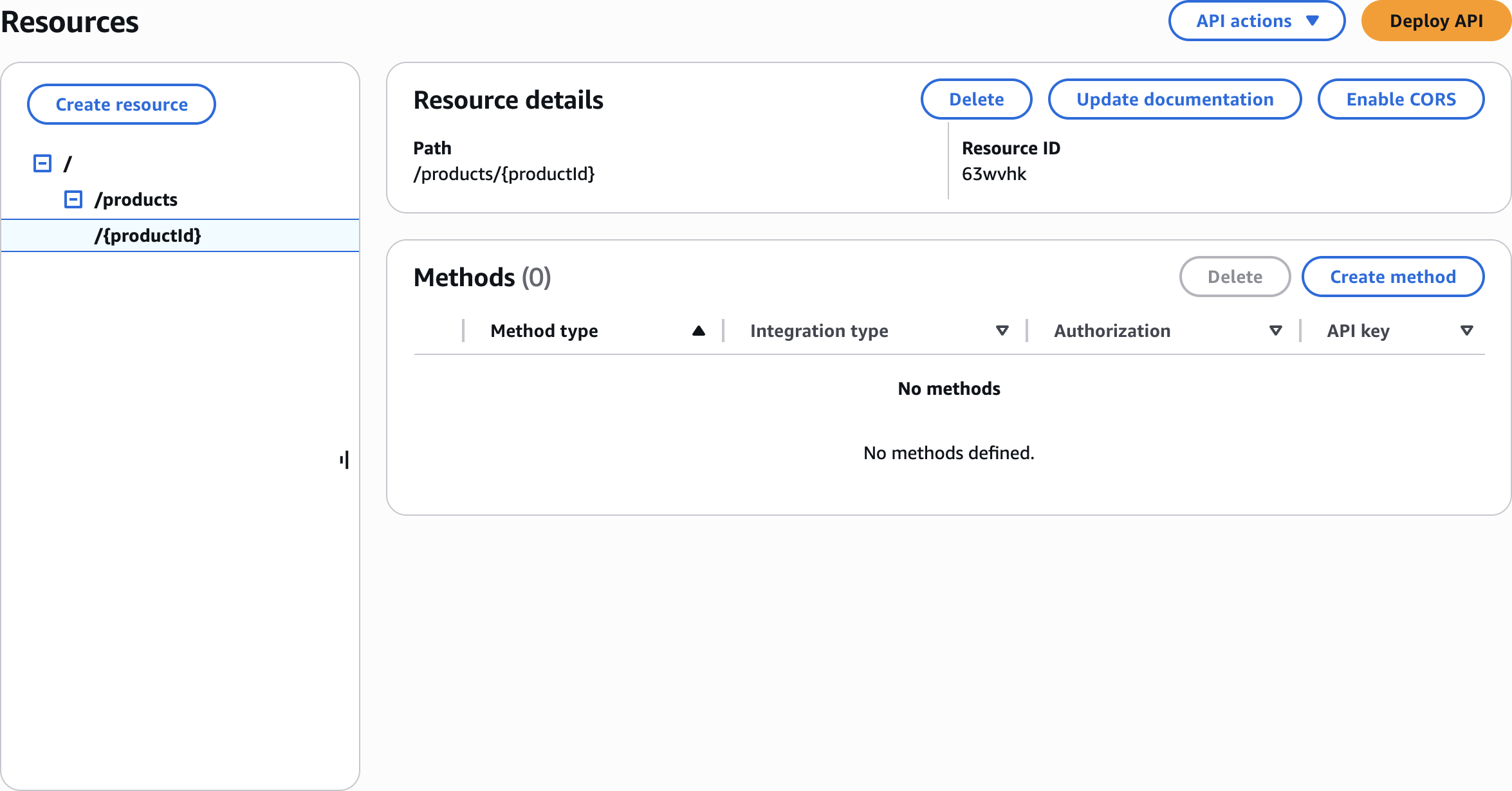Delete the current resource
This screenshot has height=791, width=1512.
976,100
